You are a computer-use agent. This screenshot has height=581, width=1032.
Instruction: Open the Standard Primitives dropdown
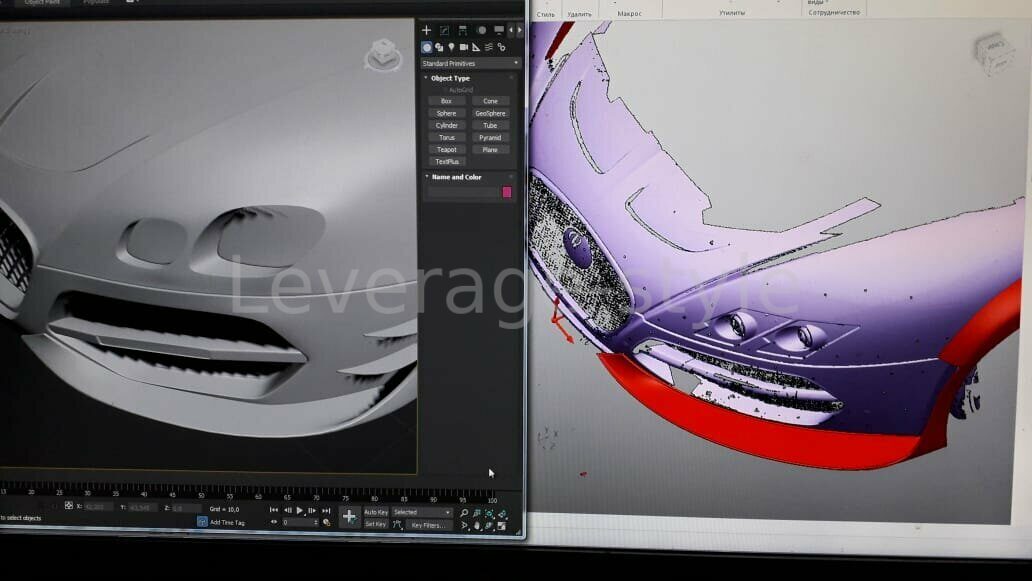[x=471, y=63]
